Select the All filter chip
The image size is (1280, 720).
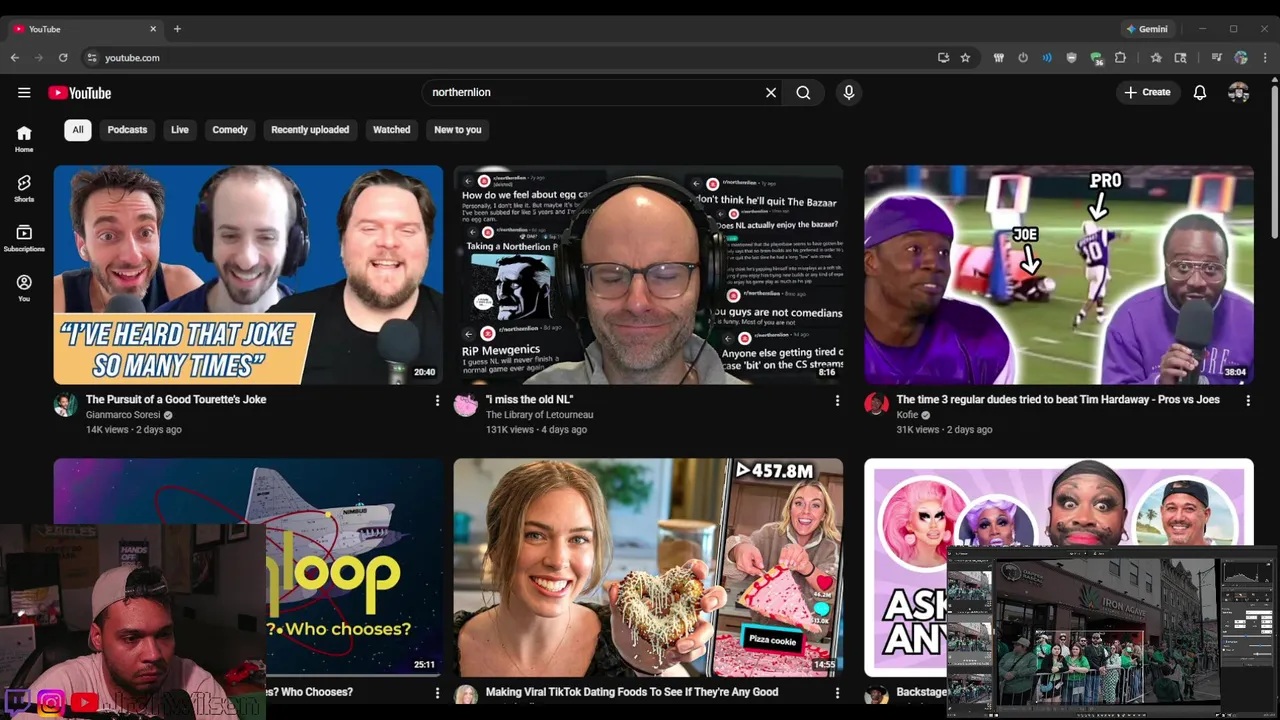pos(78,130)
